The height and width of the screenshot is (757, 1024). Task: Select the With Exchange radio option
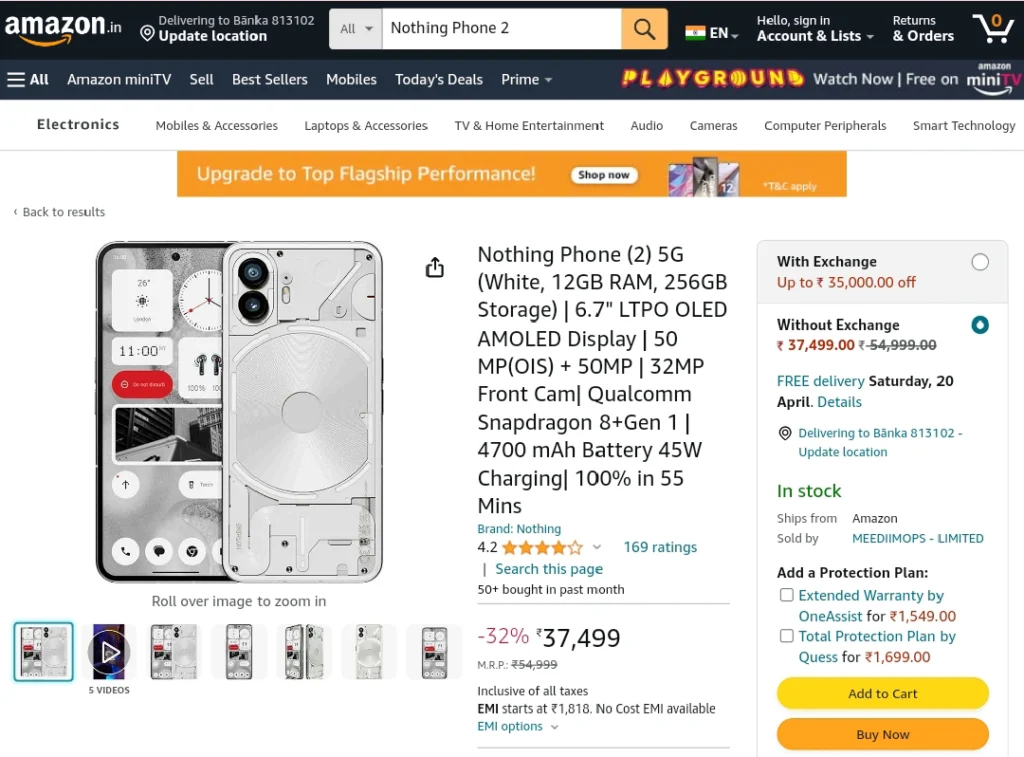(x=980, y=262)
